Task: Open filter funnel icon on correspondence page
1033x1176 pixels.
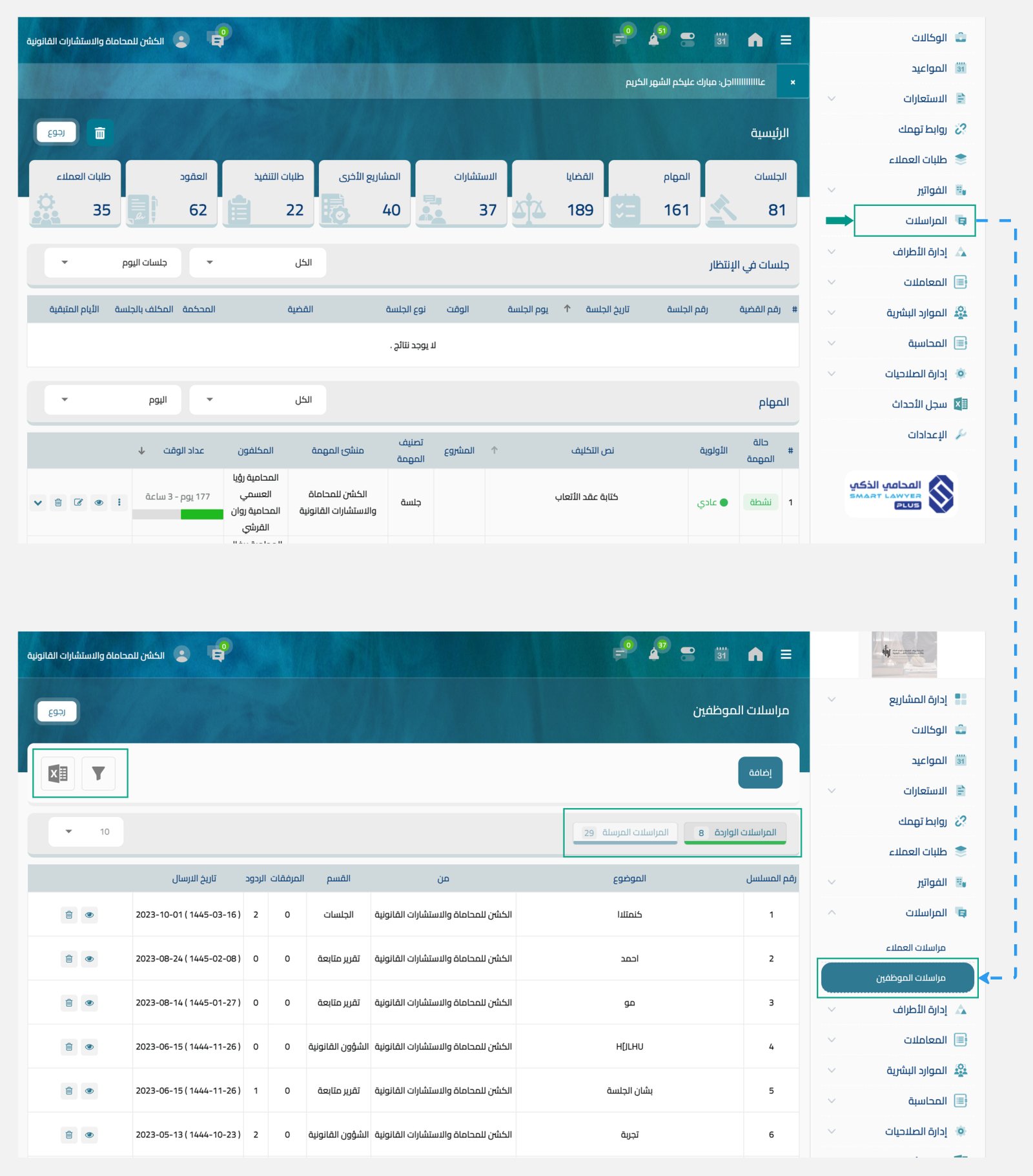Action: (x=99, y=773)
